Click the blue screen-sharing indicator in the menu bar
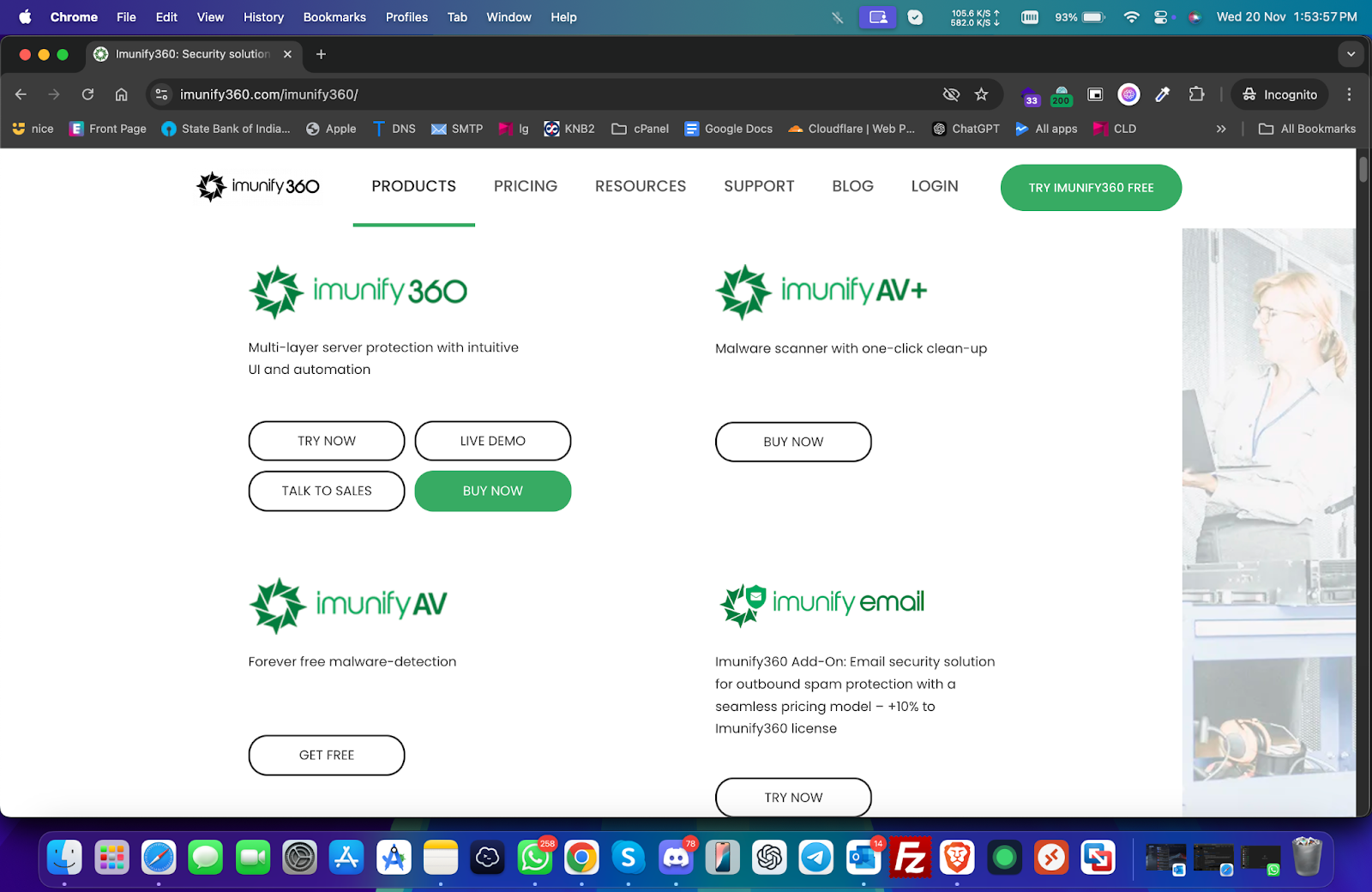Screen dimensions: 1372x892 tap(877, 16)
